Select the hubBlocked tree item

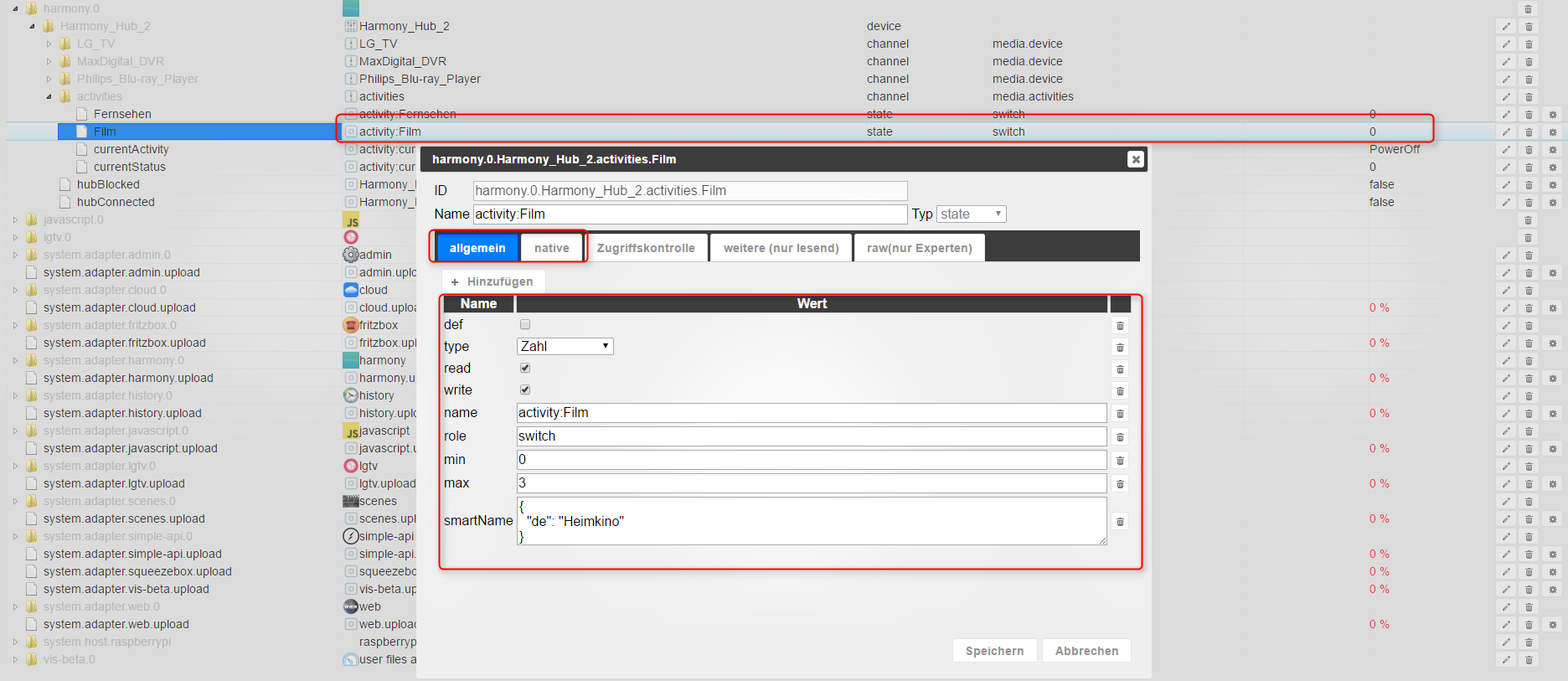pyautogui.click(x=108, y=184)
